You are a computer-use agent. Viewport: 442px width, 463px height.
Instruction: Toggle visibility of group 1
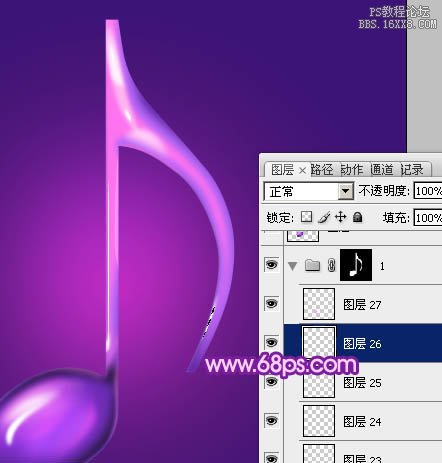pos(272,265)
